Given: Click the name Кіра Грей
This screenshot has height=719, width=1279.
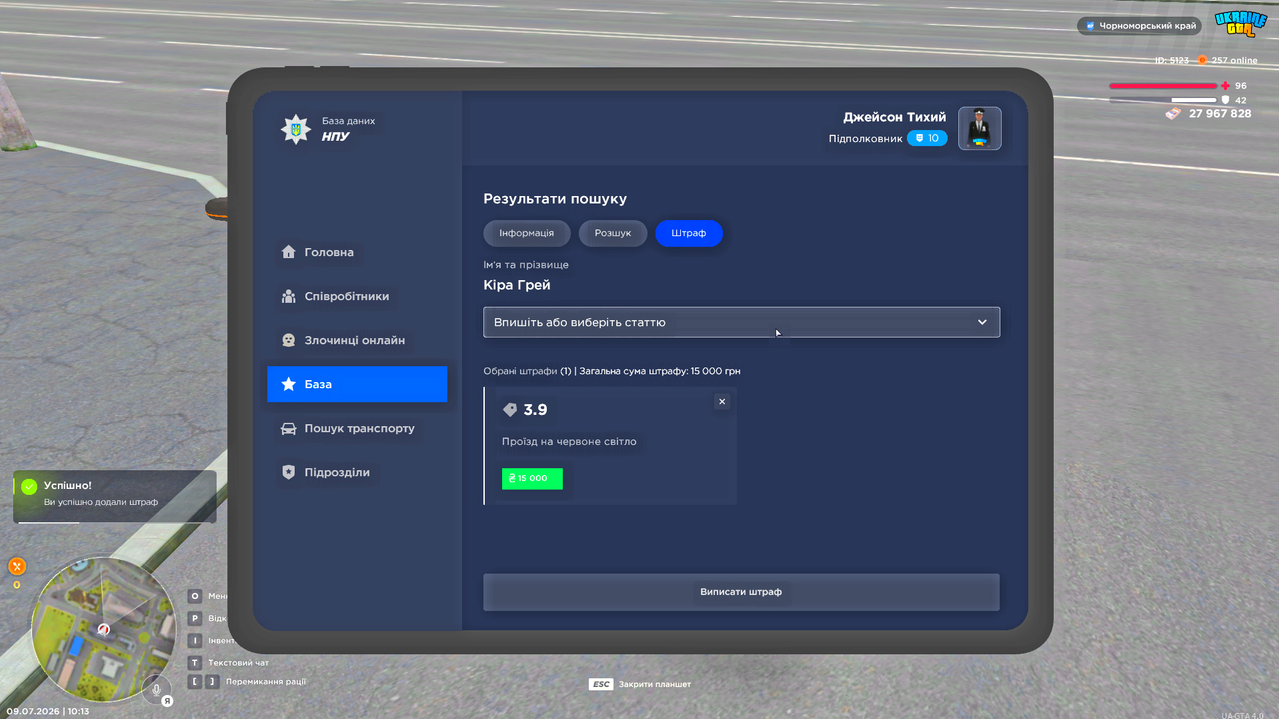Looking at the screenshot, I should coord(517,285).
